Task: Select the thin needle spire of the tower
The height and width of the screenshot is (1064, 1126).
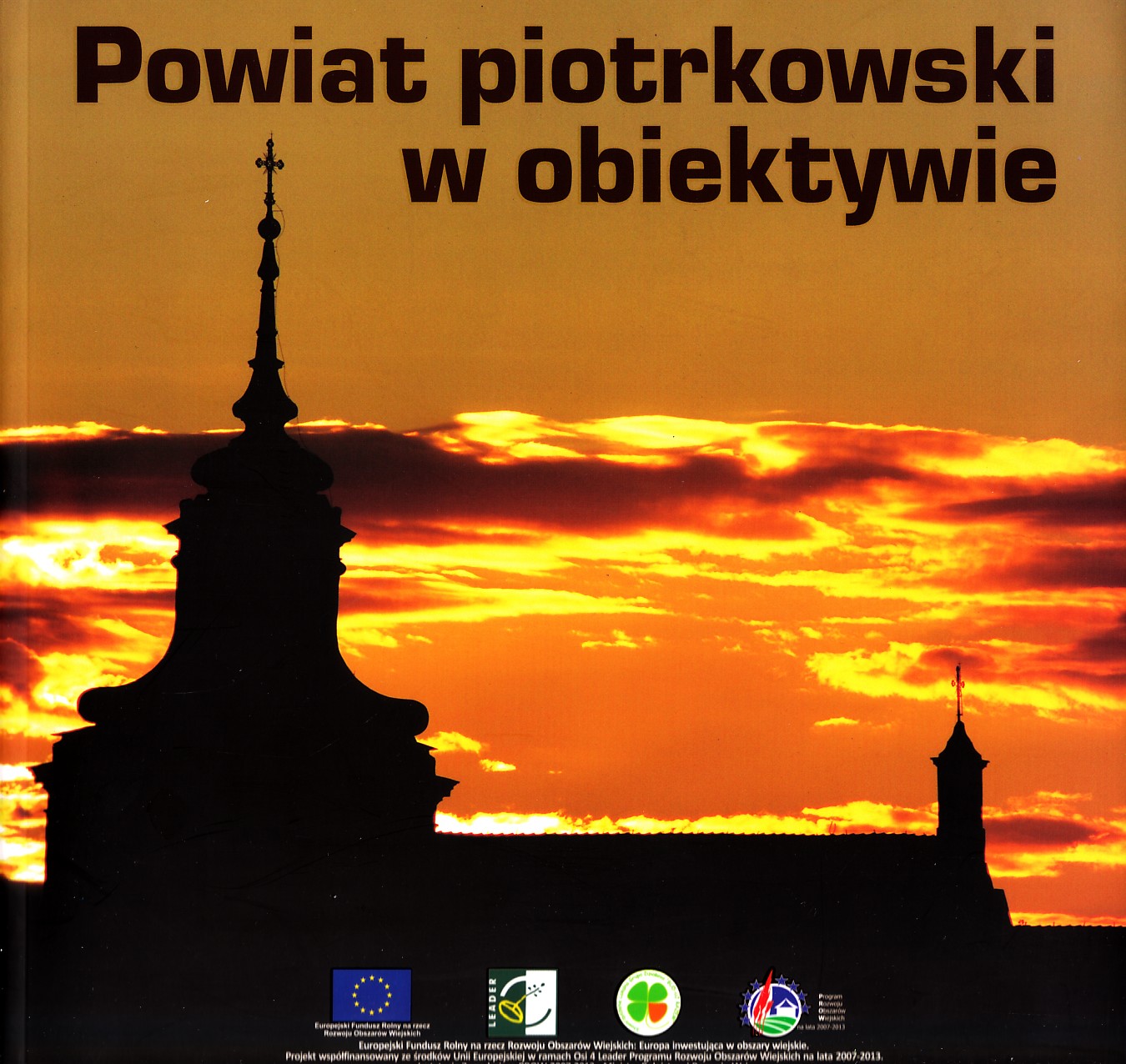Action: (x=268, y=317)
